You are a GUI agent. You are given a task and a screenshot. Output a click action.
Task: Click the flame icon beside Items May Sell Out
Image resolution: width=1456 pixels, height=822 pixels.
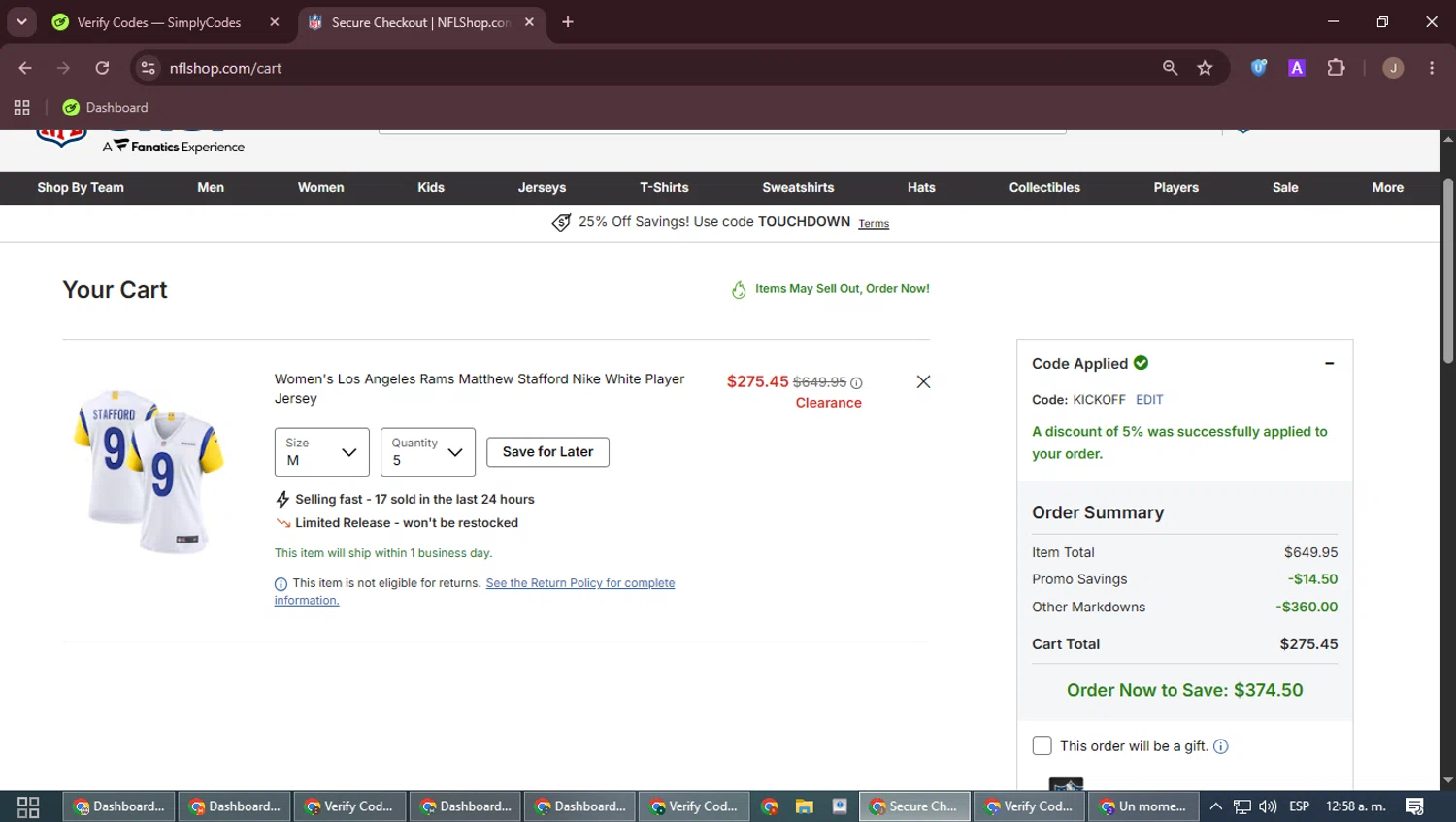pyautogui.click(x=739, y=289)
